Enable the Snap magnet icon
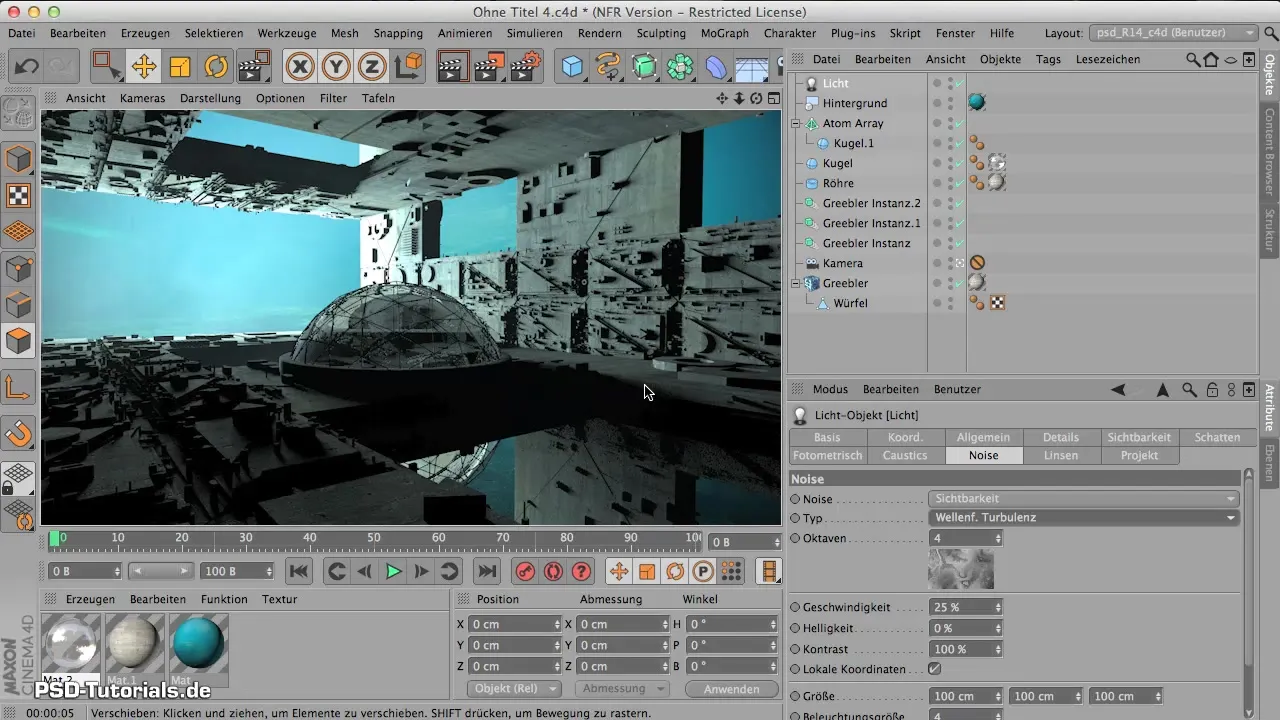The height and width of the screenshot is (720, 1280). (19, 433)
